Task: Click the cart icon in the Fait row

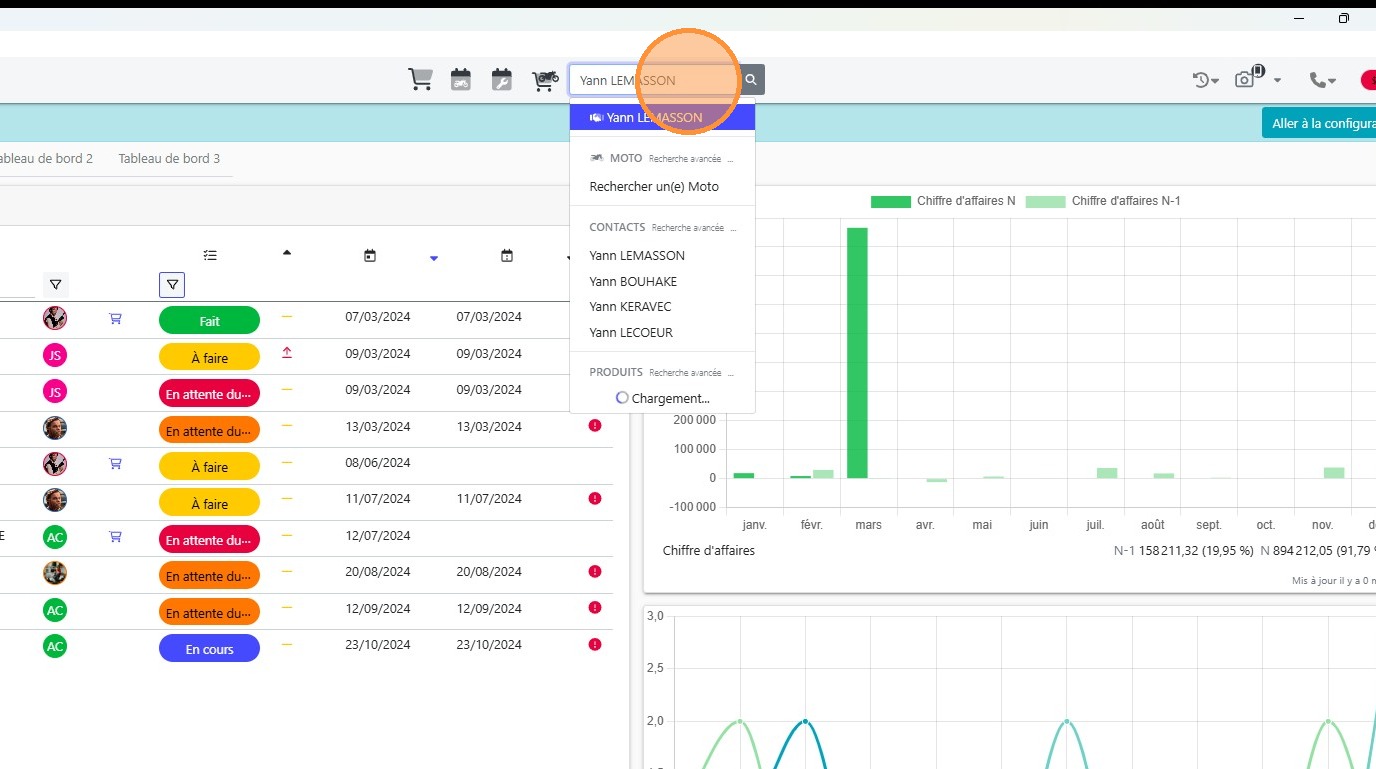Action: (x=115, y=318)
